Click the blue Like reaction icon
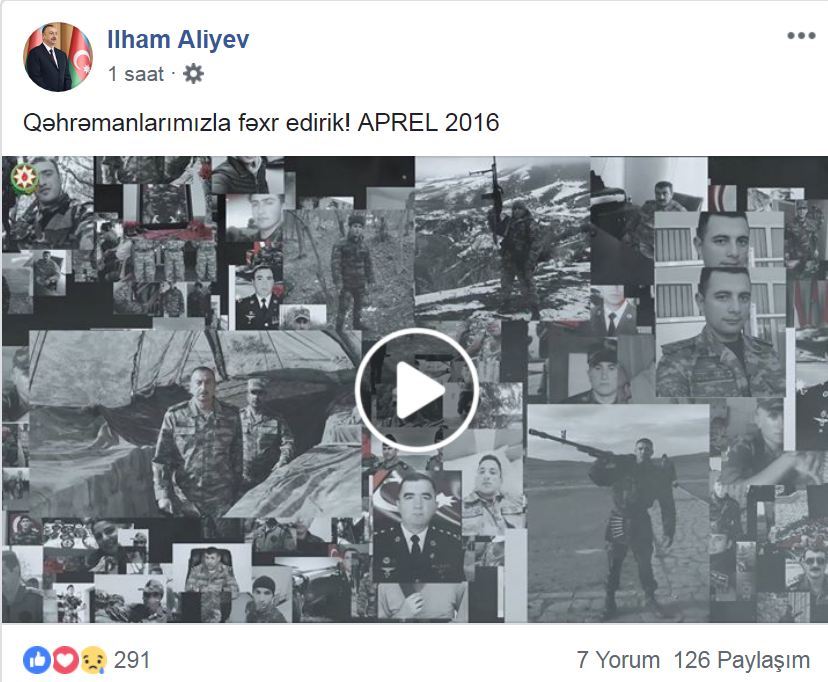 pos(37,660)
